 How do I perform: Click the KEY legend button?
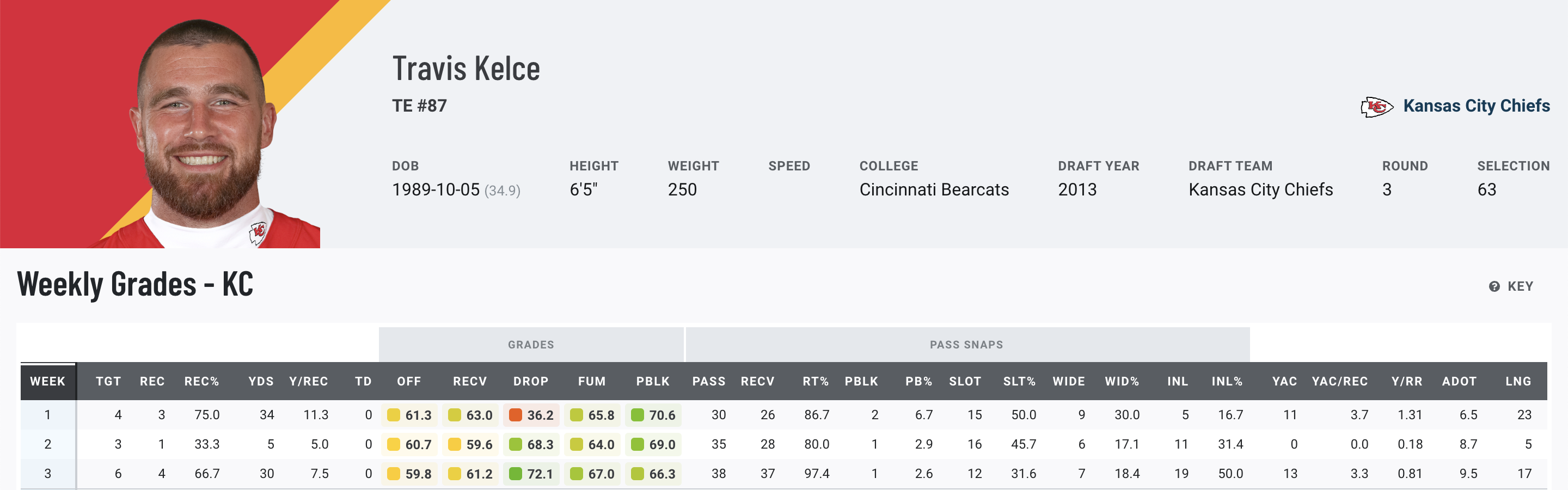(x=1520, y=287)
